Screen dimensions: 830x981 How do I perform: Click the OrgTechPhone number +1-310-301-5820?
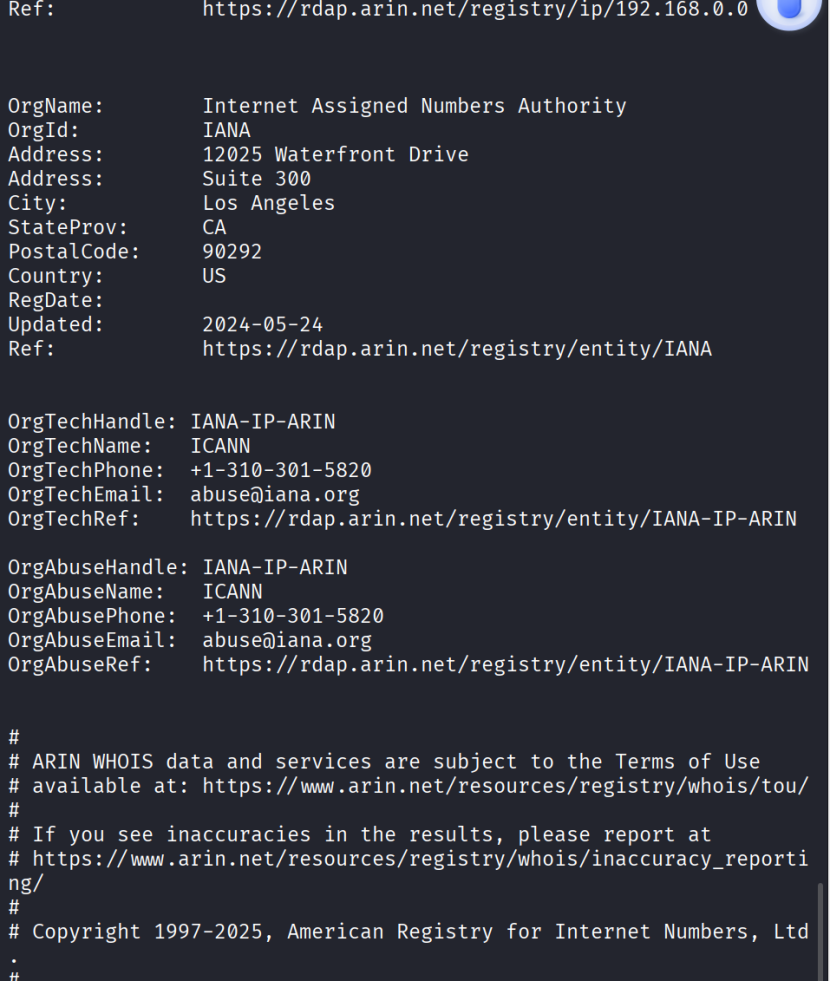click(x=281, y=470)
